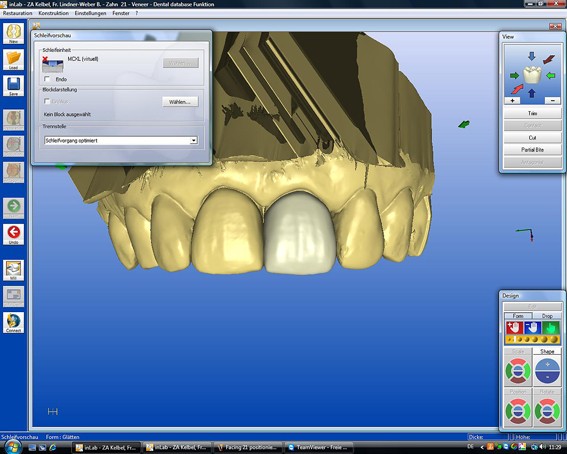Select the green smooth hand tool
567x454 pixels.
point(550,327)
